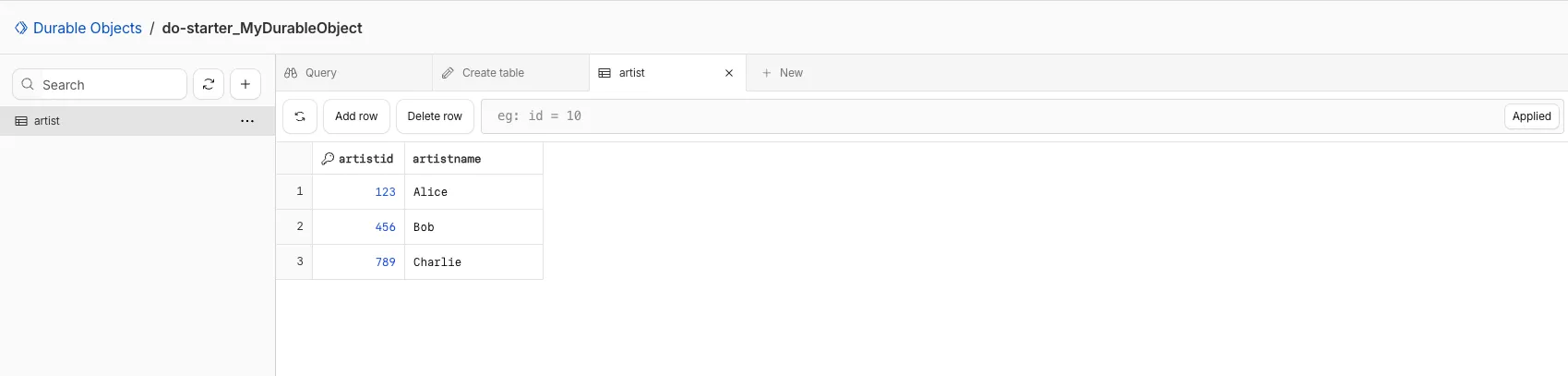Focus the row filter input field

[x=987, y=116]
